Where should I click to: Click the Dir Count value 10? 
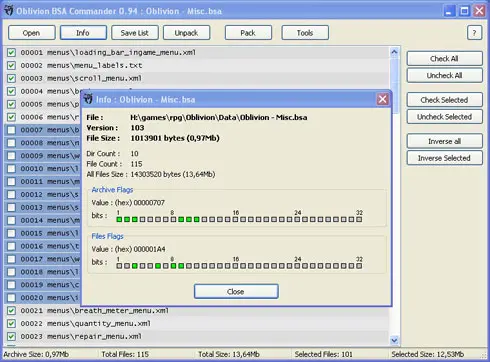[x=134, y=154]
